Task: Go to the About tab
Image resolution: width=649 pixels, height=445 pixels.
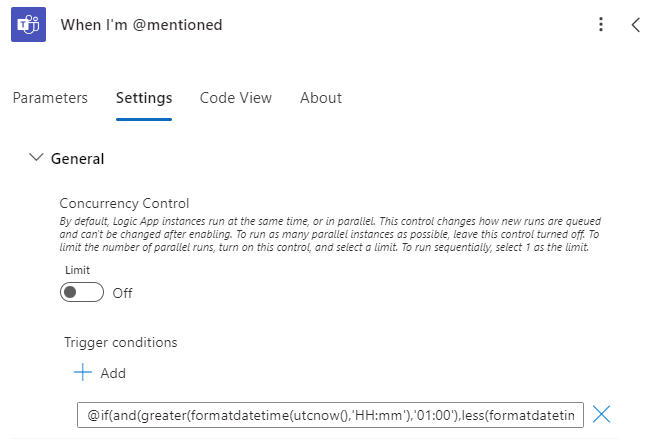Action: (x=321, y=98)
